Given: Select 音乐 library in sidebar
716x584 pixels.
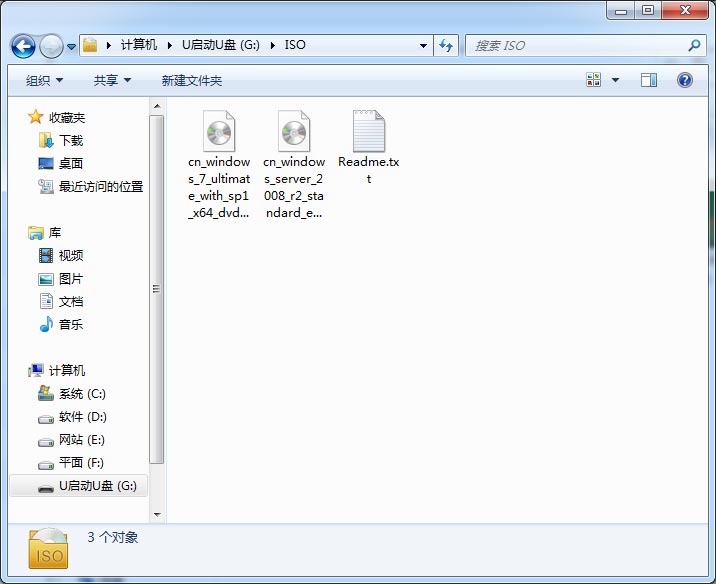Looking at the screenshot, I should coord(70,325).
